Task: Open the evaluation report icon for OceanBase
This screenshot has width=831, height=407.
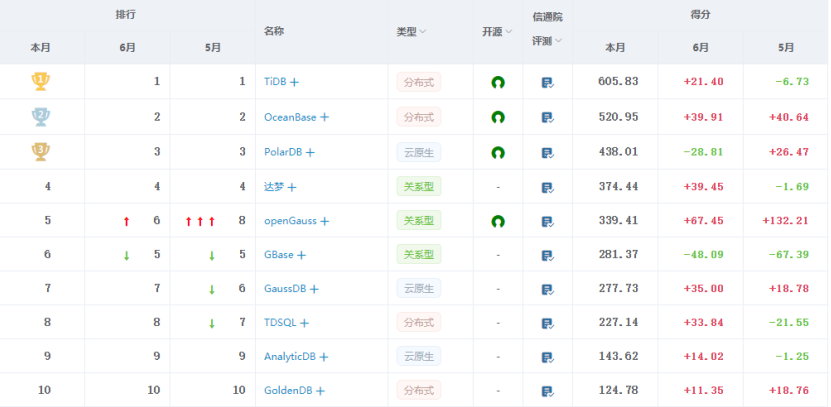Action: (547, 118)
